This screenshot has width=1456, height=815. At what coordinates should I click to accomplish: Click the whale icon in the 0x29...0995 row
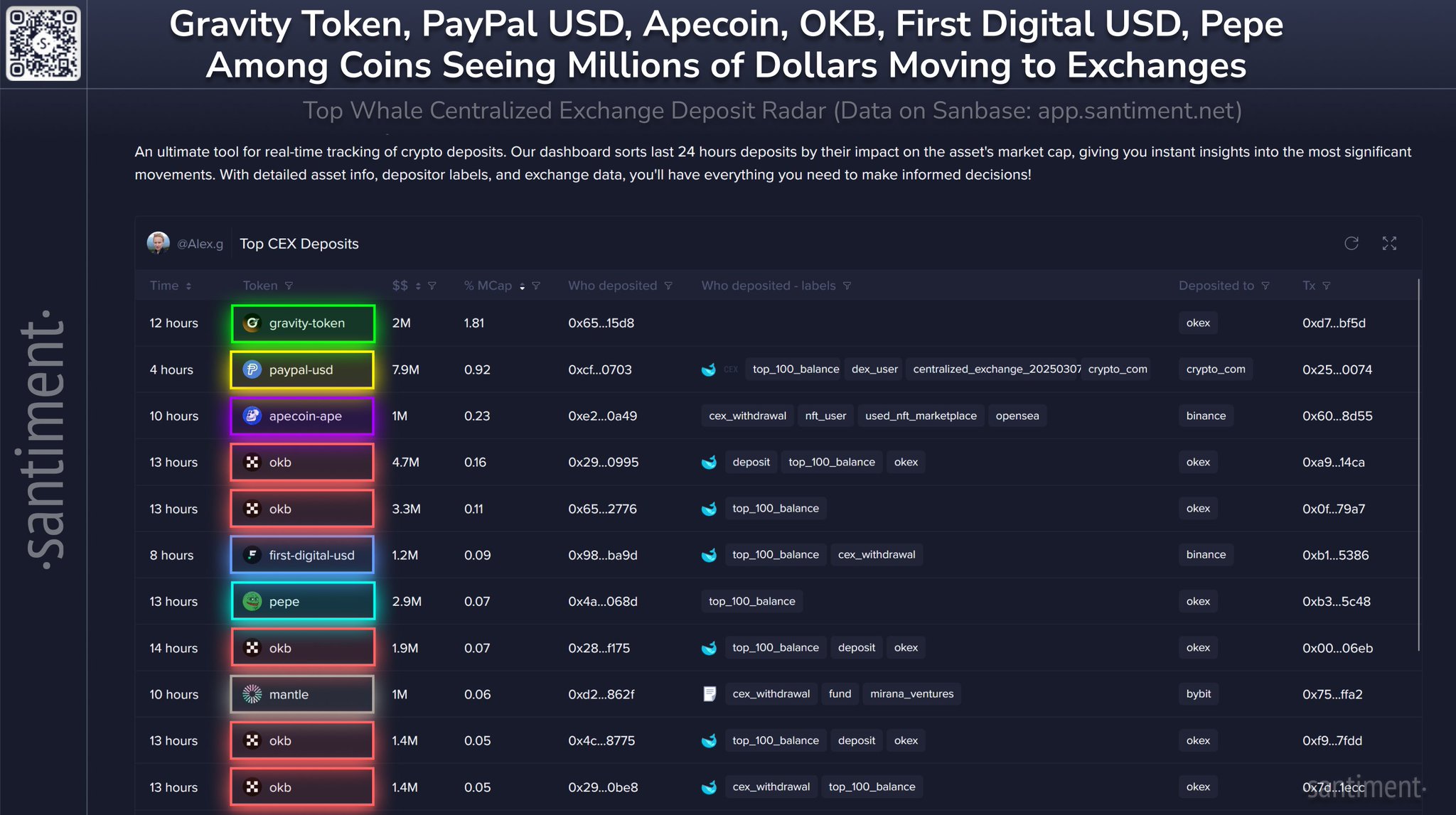[709, 463]
